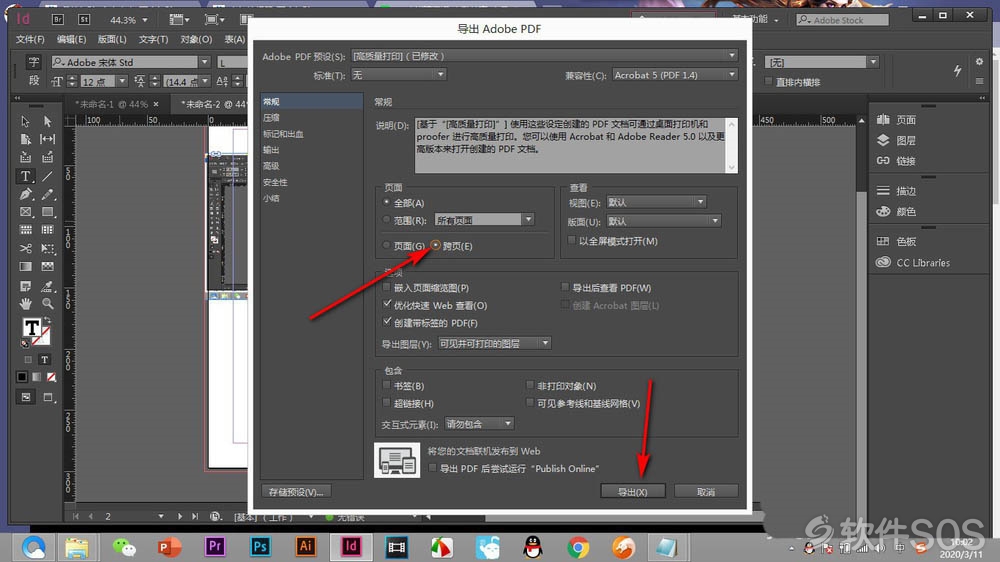The image size is (1000, 562).
Task: Open the 范围 所有页面 dropdown
Action: (x=484, y=219)
